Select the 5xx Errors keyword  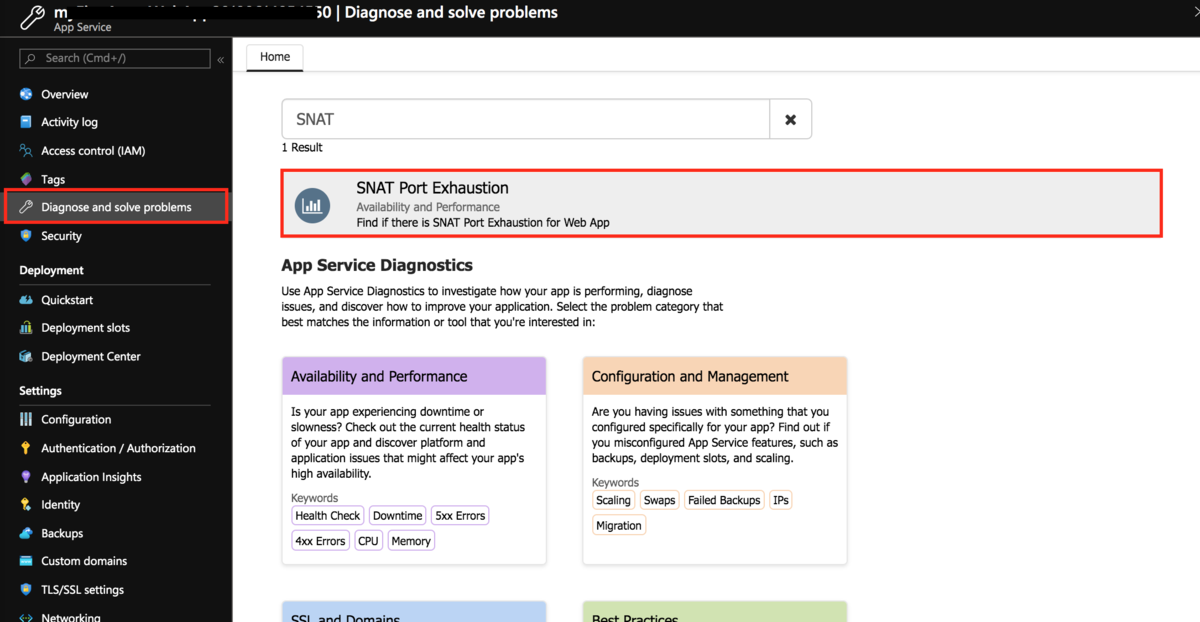460,516
